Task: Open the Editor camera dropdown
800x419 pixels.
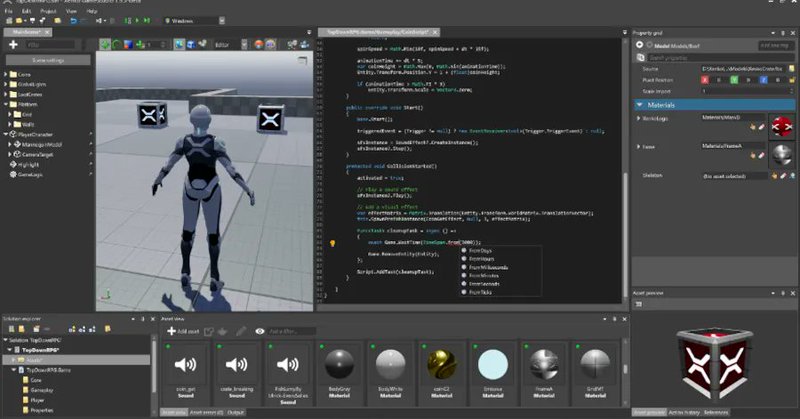Action: (x=230, y=45)
